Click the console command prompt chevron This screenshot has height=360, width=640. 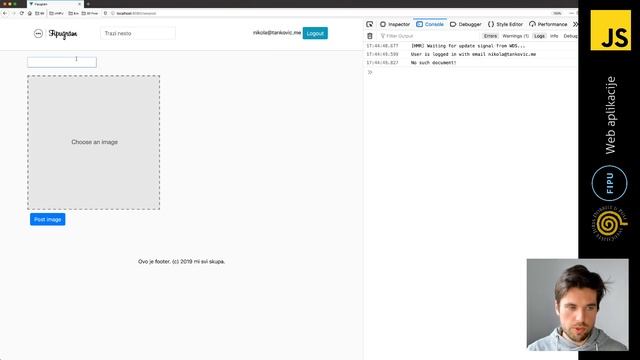[x=370, y=72]
